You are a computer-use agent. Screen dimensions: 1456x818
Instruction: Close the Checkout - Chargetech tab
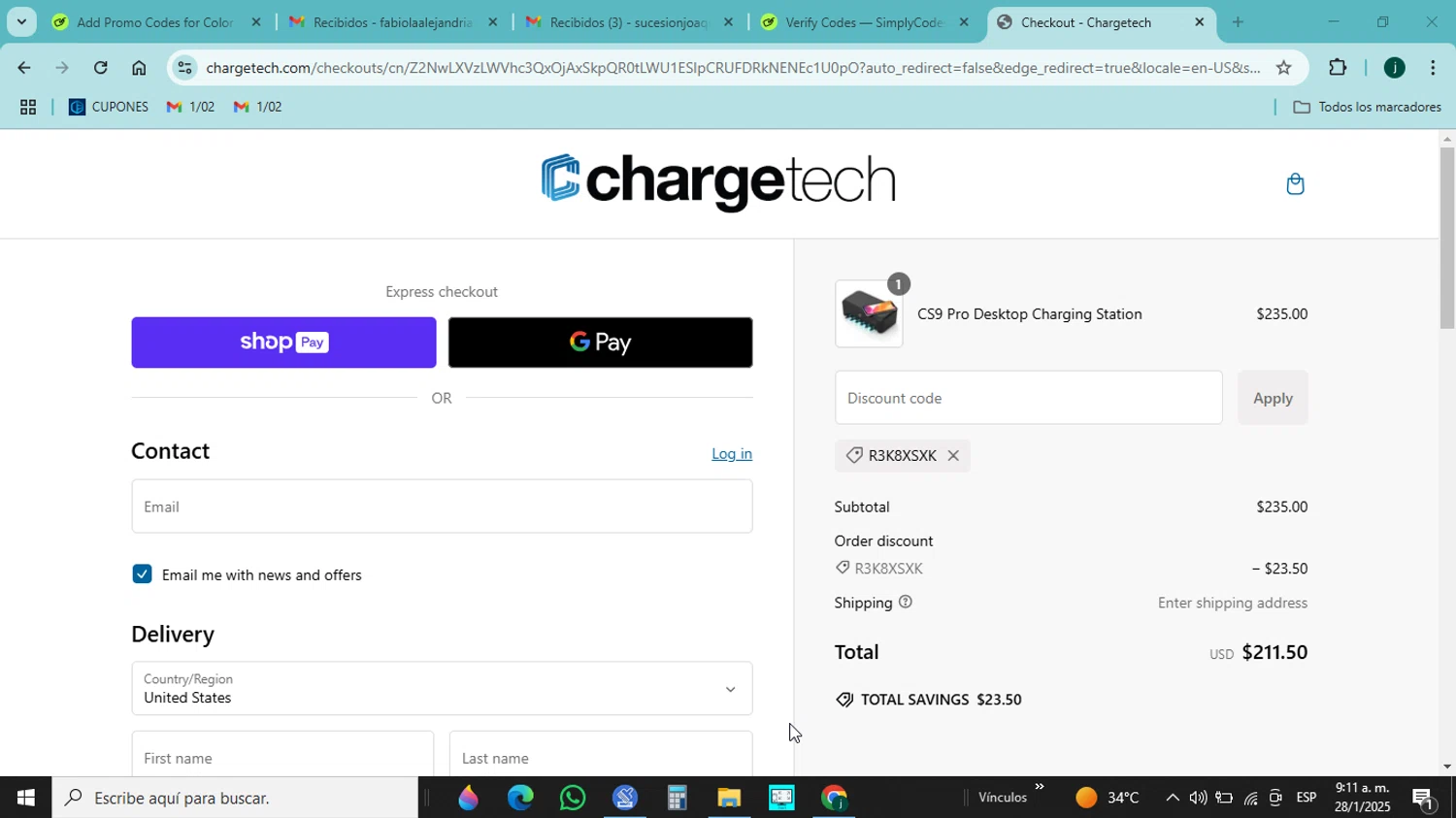tap(1199, 21)
